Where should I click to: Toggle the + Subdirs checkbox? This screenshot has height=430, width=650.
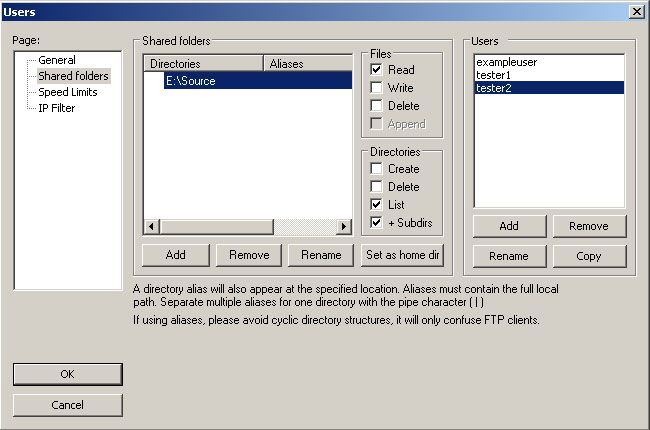(x=376, y=223)
